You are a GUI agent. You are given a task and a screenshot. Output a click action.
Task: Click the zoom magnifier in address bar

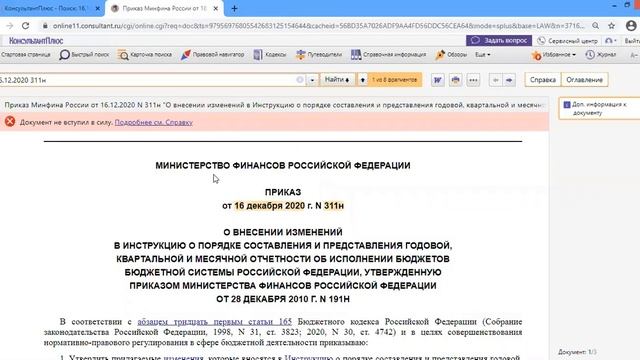coord(596,26)
